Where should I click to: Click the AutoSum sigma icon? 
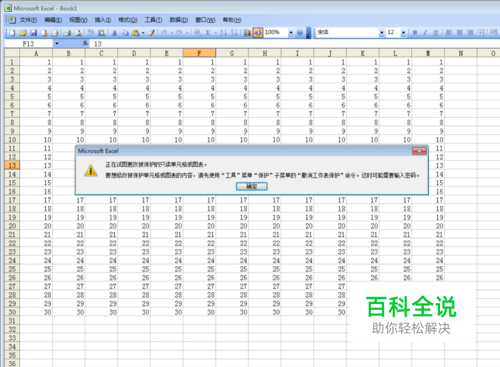pyautogui.click(x=208, y=33)
